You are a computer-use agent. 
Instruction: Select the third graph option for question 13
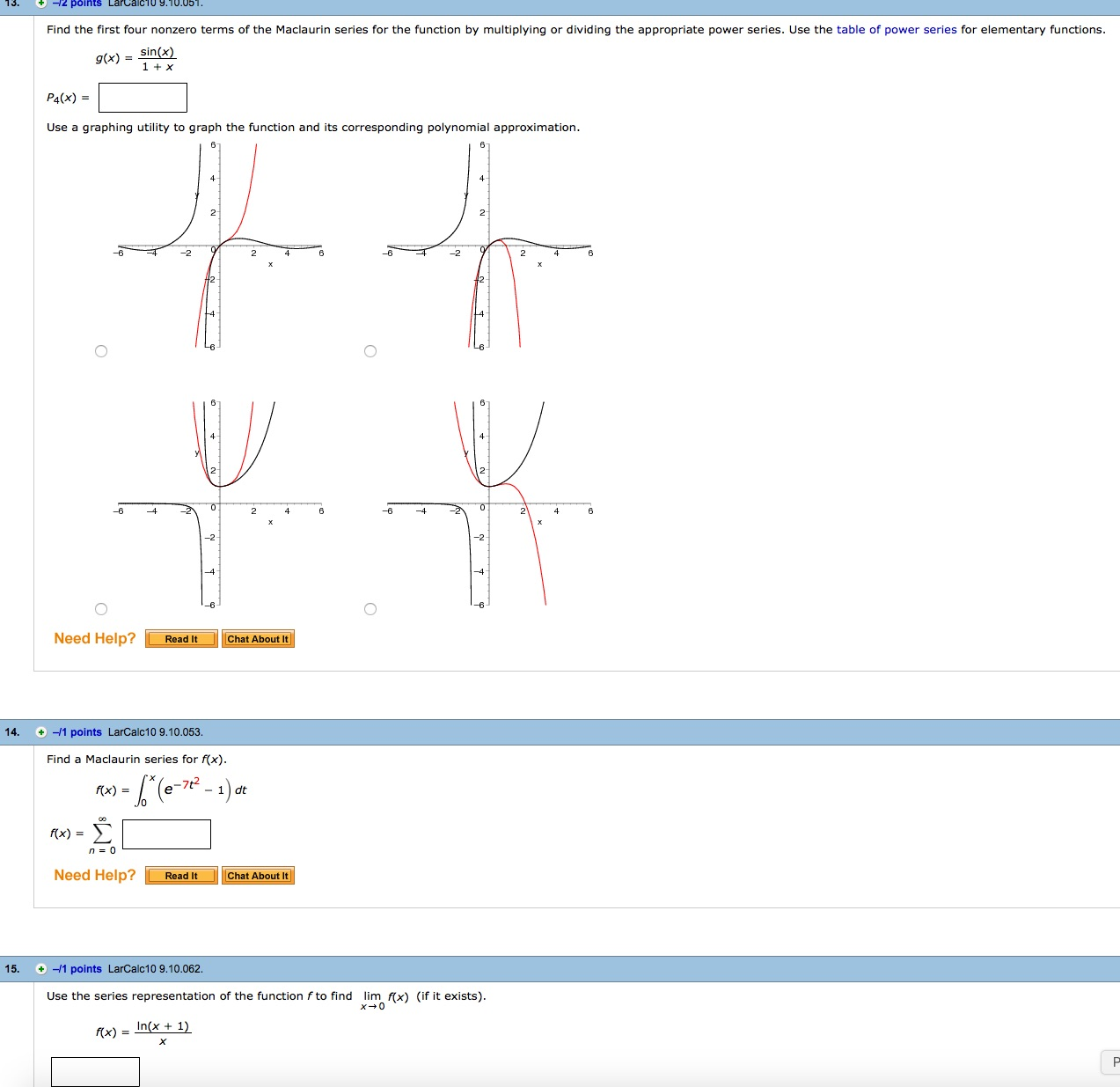click(102, 608)
